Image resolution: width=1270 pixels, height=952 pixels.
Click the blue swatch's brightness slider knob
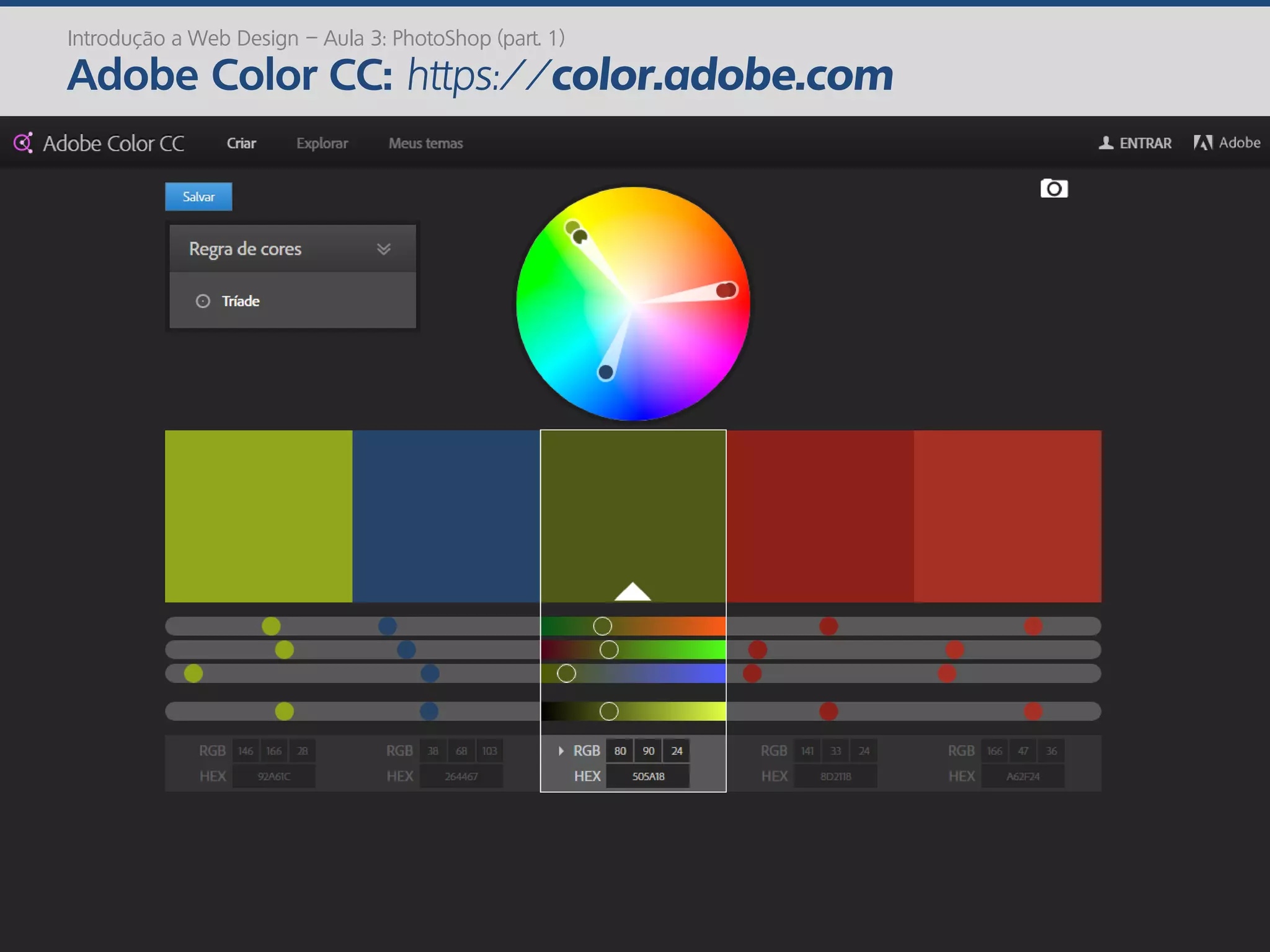[429, 711]
